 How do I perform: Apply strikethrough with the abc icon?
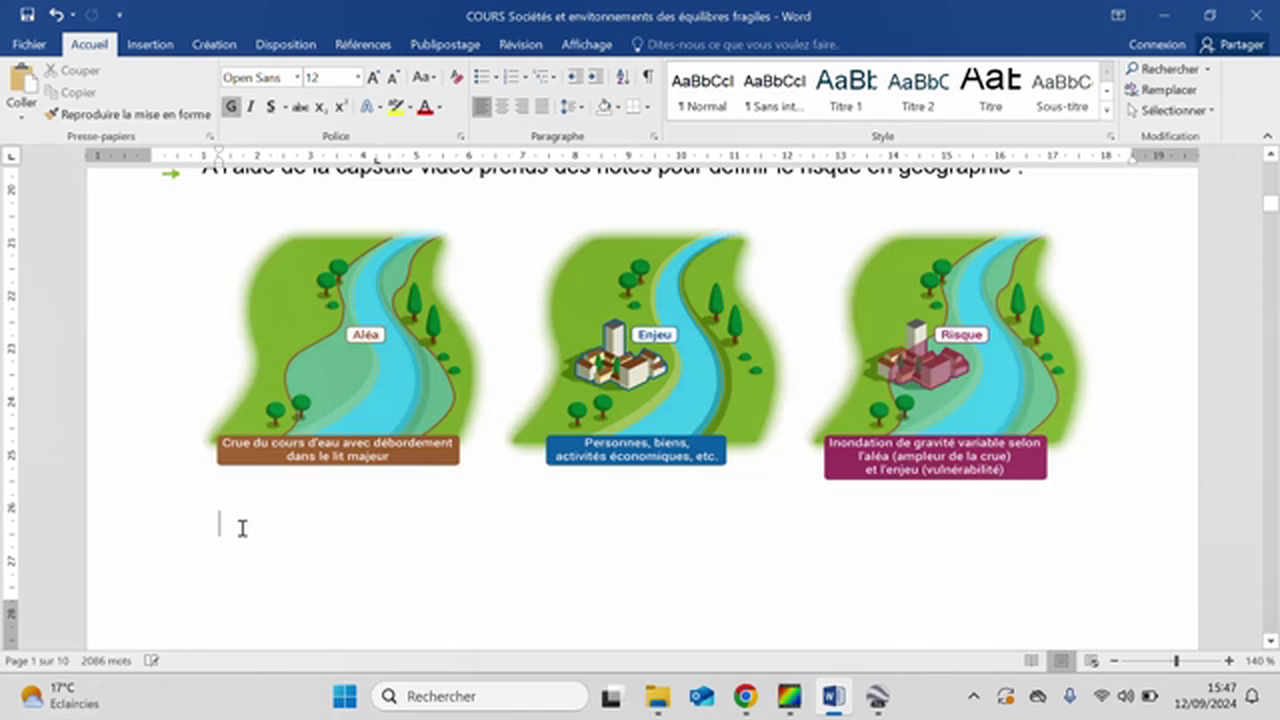click(x=300, y=107)
